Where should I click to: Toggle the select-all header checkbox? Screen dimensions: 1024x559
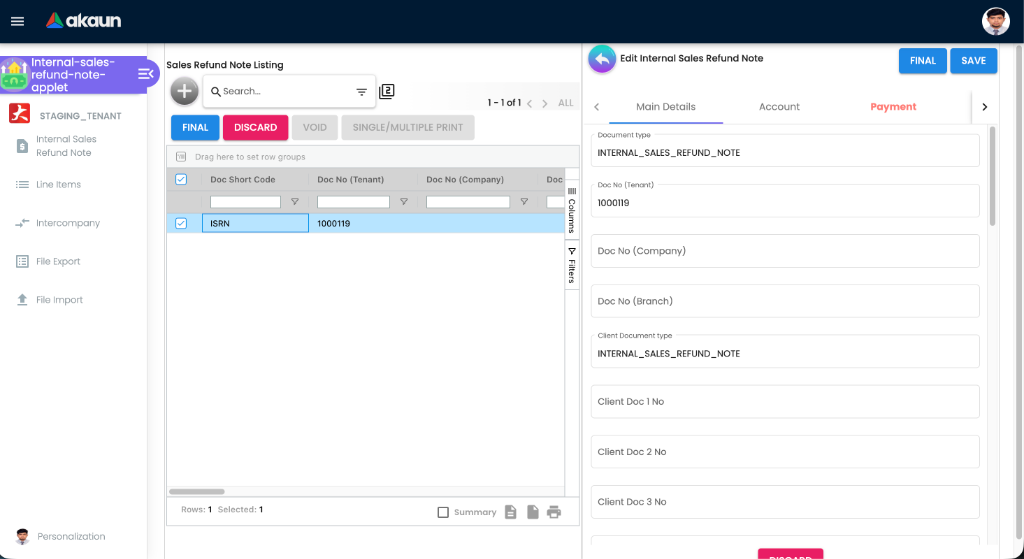(181, 179)
